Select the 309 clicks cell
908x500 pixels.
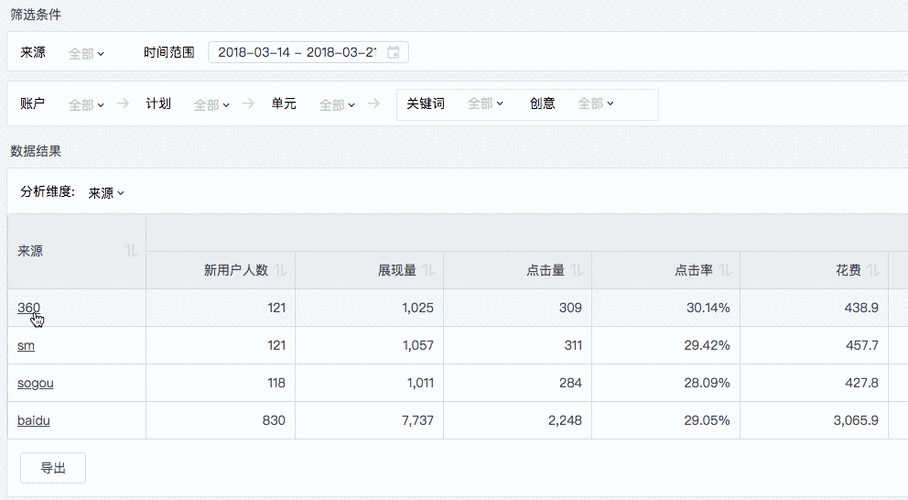[518, 308]
